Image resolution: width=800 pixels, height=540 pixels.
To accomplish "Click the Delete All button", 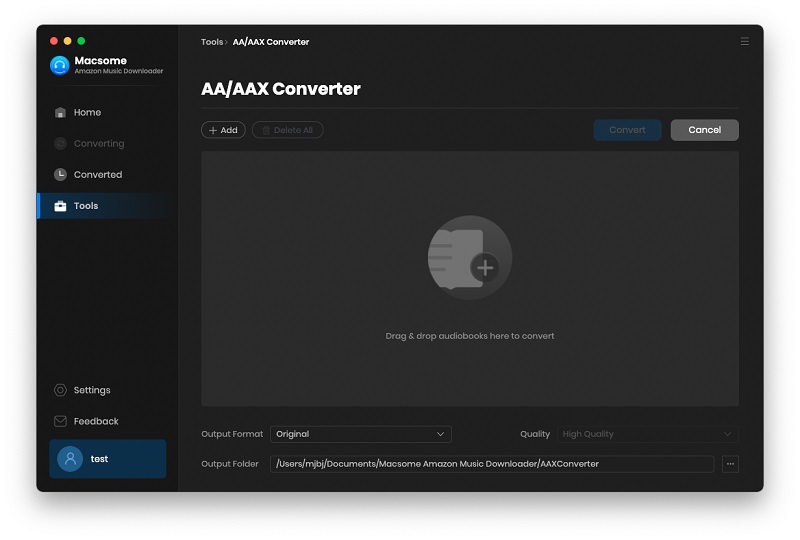I will 287,130.
